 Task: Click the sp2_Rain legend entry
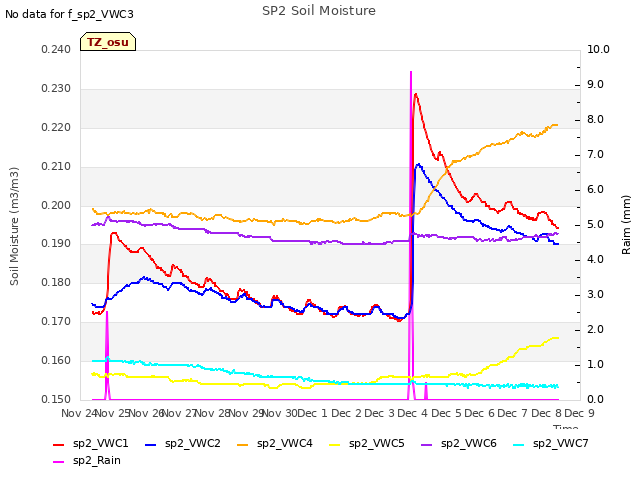tap(87, 461)
